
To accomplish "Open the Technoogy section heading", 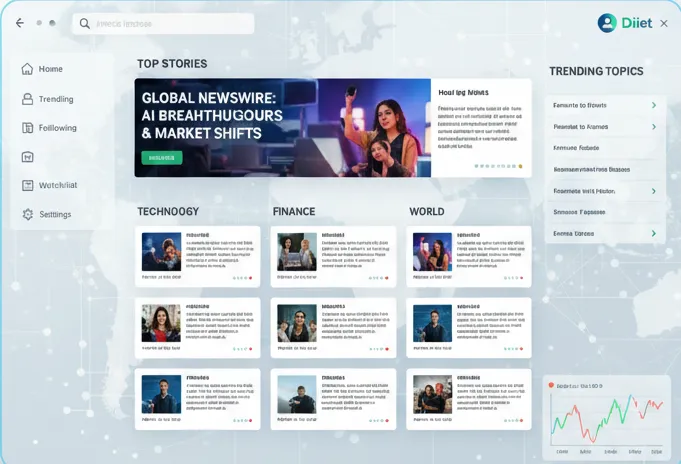I will [x=168, y=212].
